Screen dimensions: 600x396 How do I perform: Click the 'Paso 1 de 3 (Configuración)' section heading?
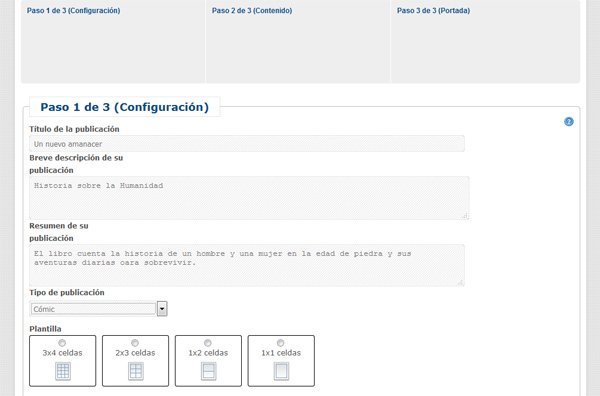point(125,107)
